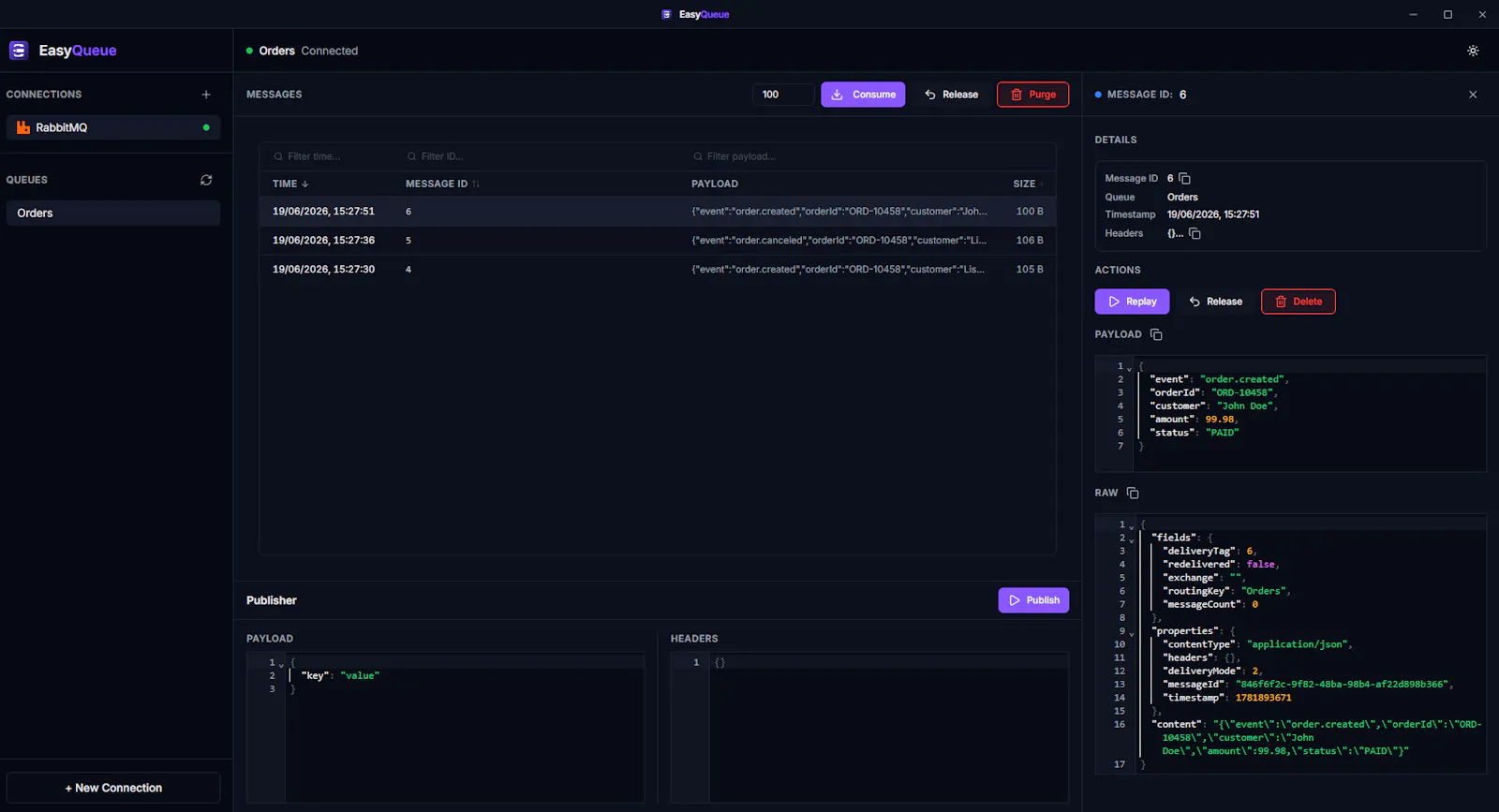
Task: Click timestamp value 1781893671 in raw JSON
Action: point(1263,698)
